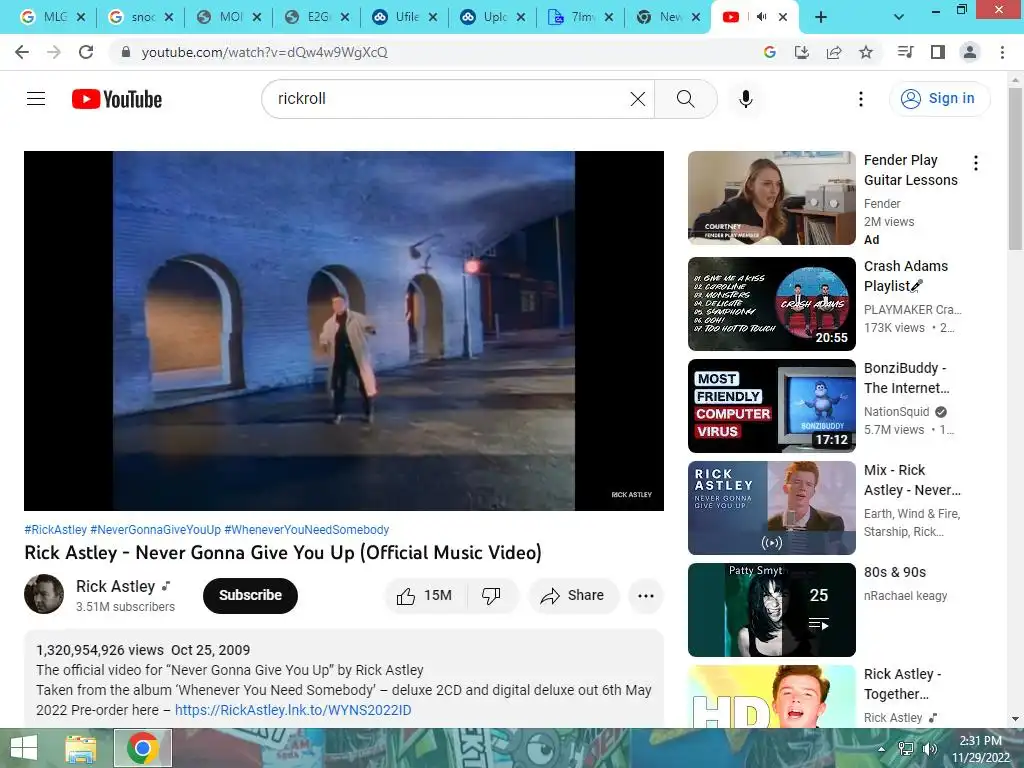1024x768 pixels.
Task: Open YouTube settings three-dot menu
Action: pos(861,99)
